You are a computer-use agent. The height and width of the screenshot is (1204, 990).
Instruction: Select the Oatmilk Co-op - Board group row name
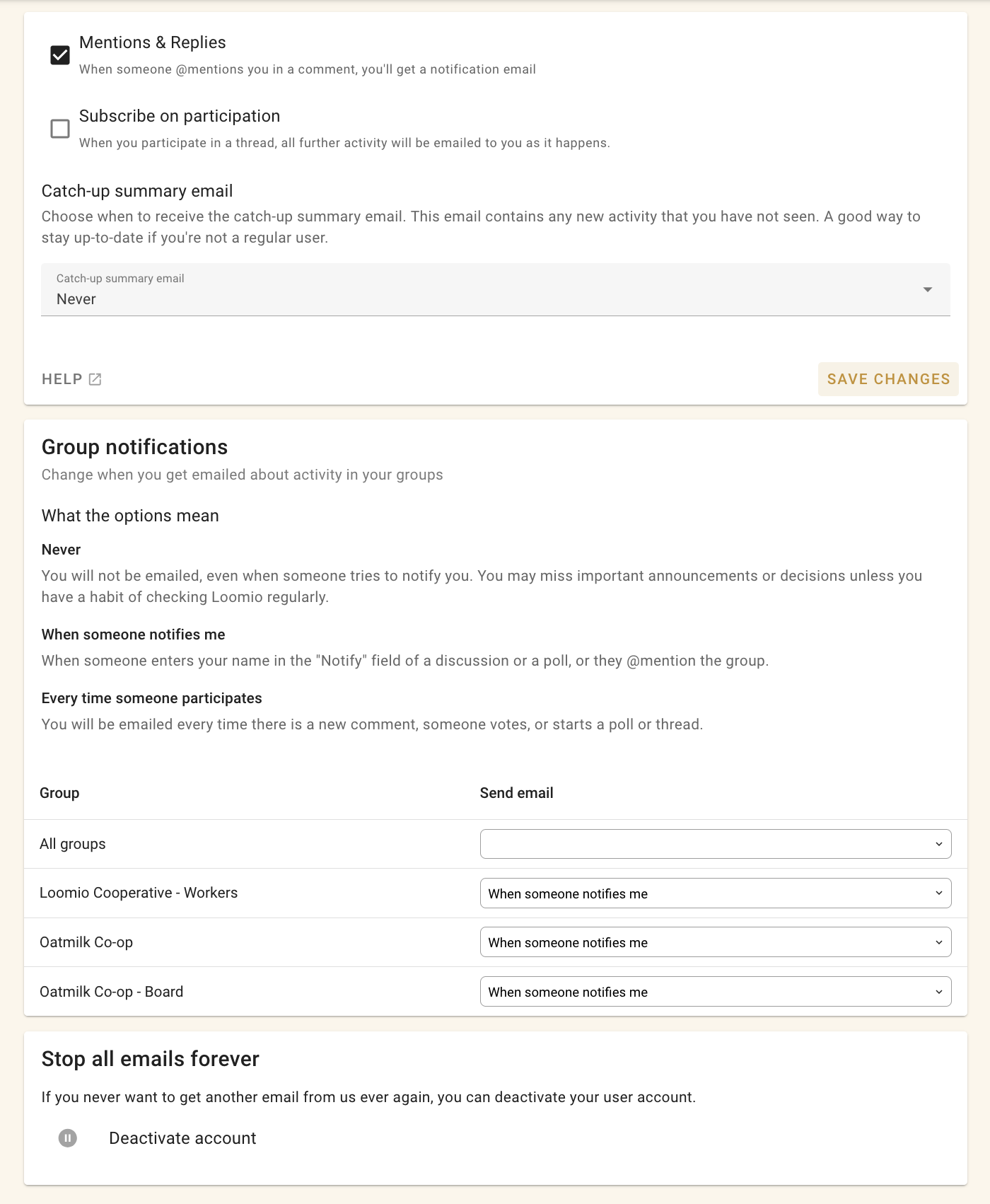[x=112, y=992]
